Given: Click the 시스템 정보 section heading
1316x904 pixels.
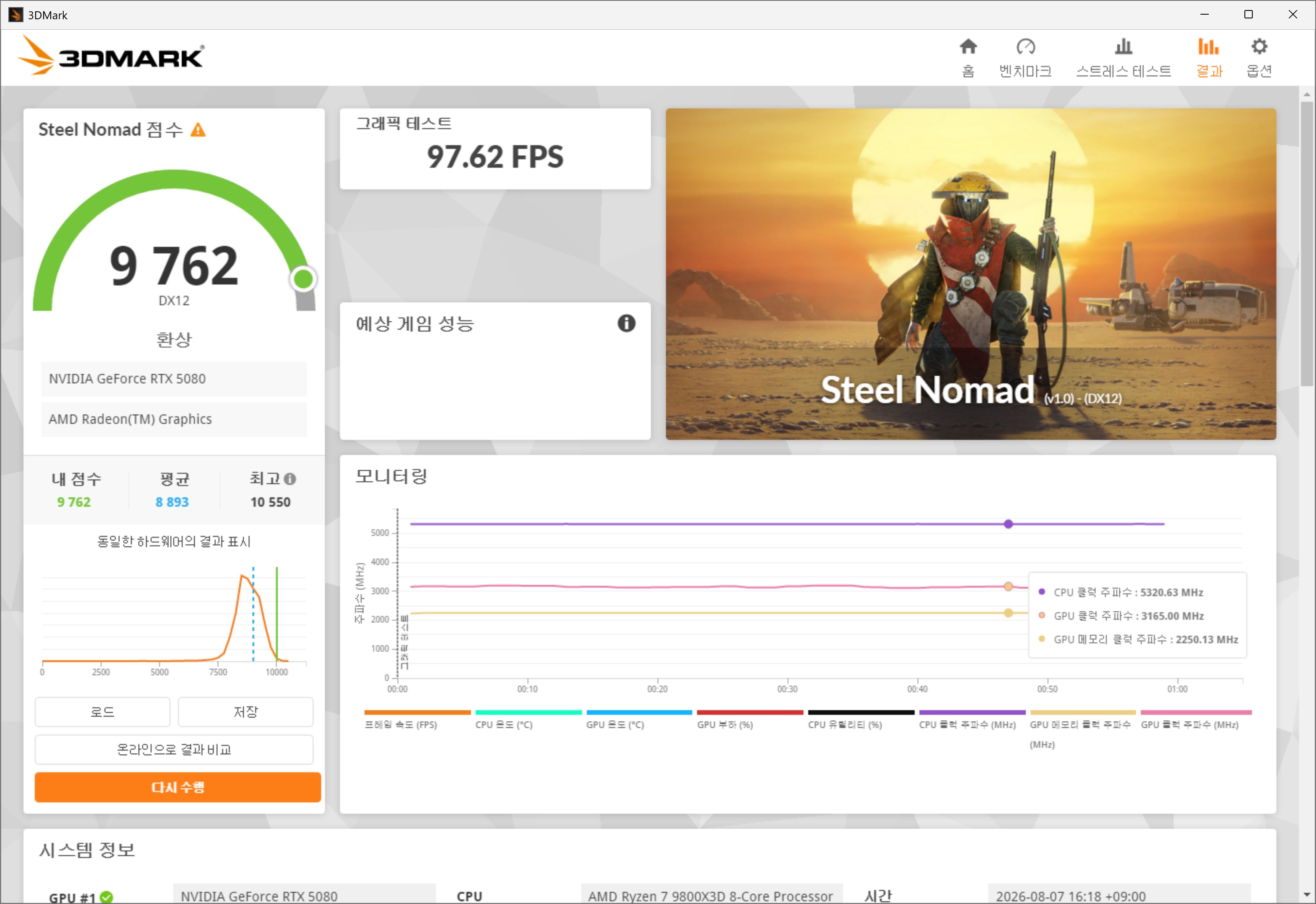Looking at the screenshot, I should [87, 850].
